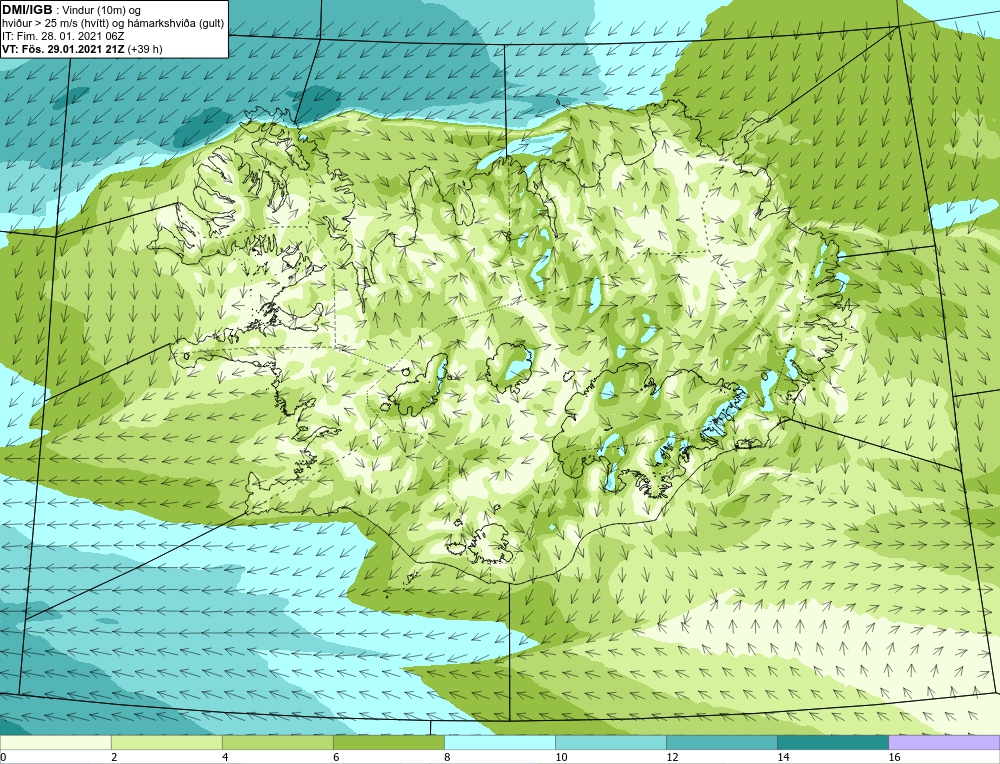This screenshot has width=1000, height=764.
Task: Click the legend value label '16'
Action: (894, 757)
